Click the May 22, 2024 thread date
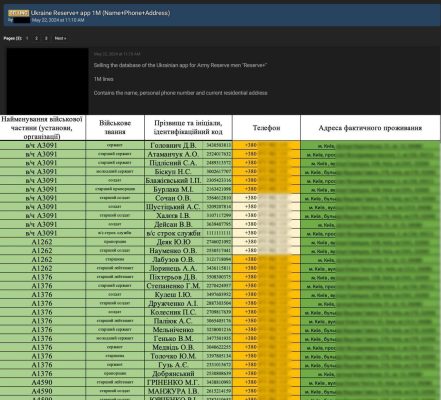Image resolution: width=441 pixels, height=400 pixels. pos(58,20)
